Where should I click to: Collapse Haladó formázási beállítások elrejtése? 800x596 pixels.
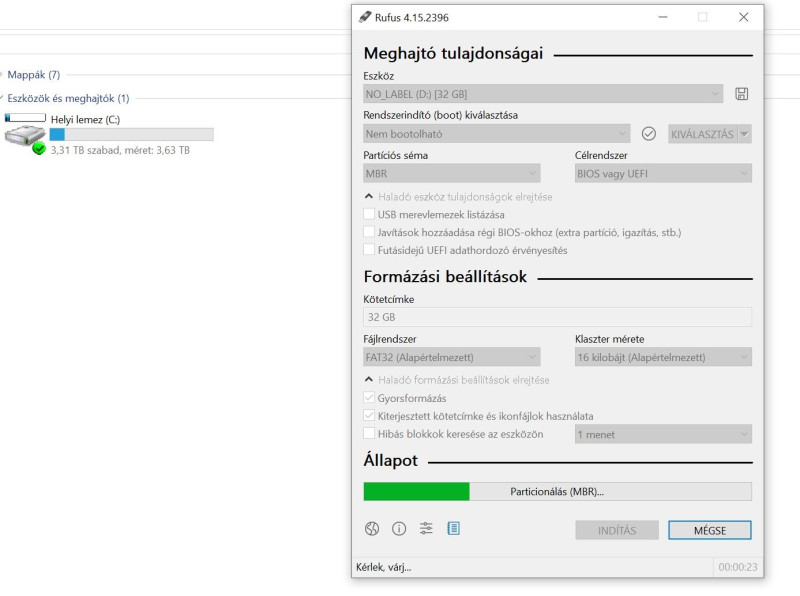[457, 380]
